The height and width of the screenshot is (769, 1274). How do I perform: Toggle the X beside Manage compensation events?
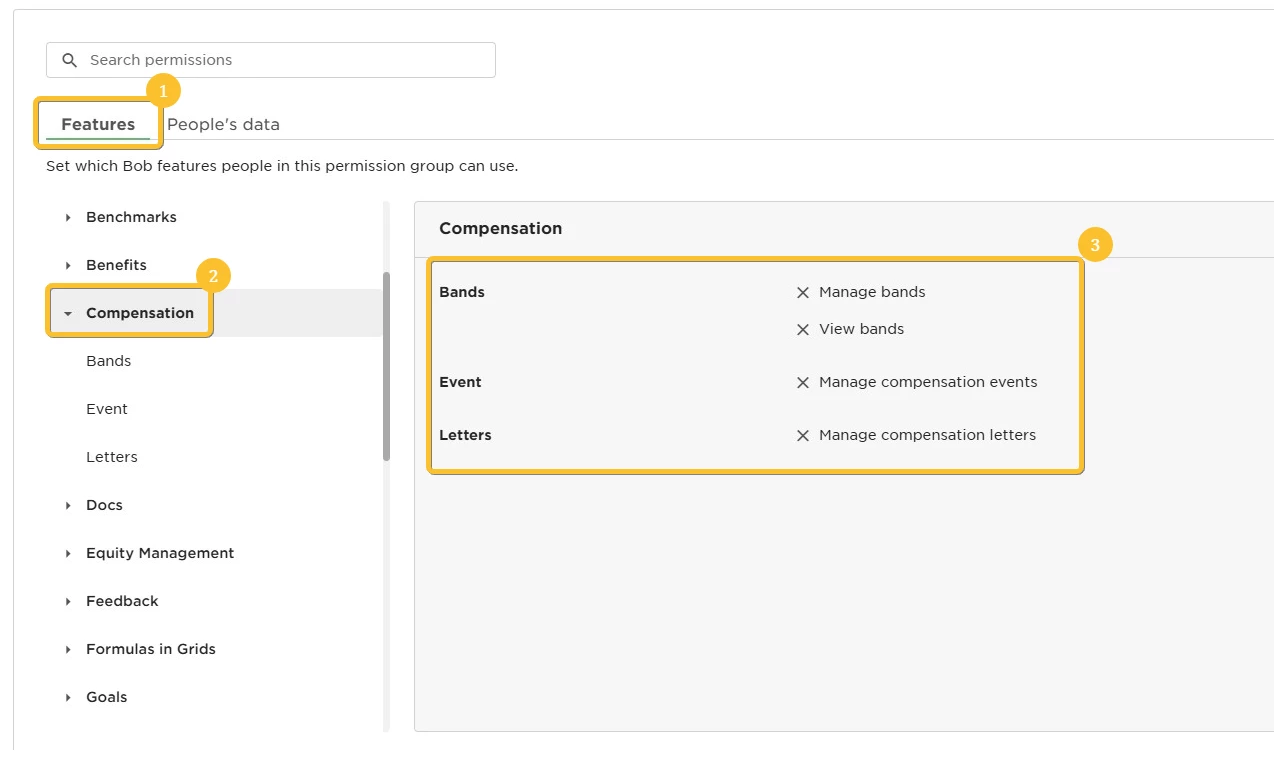(x=803, y=383)
